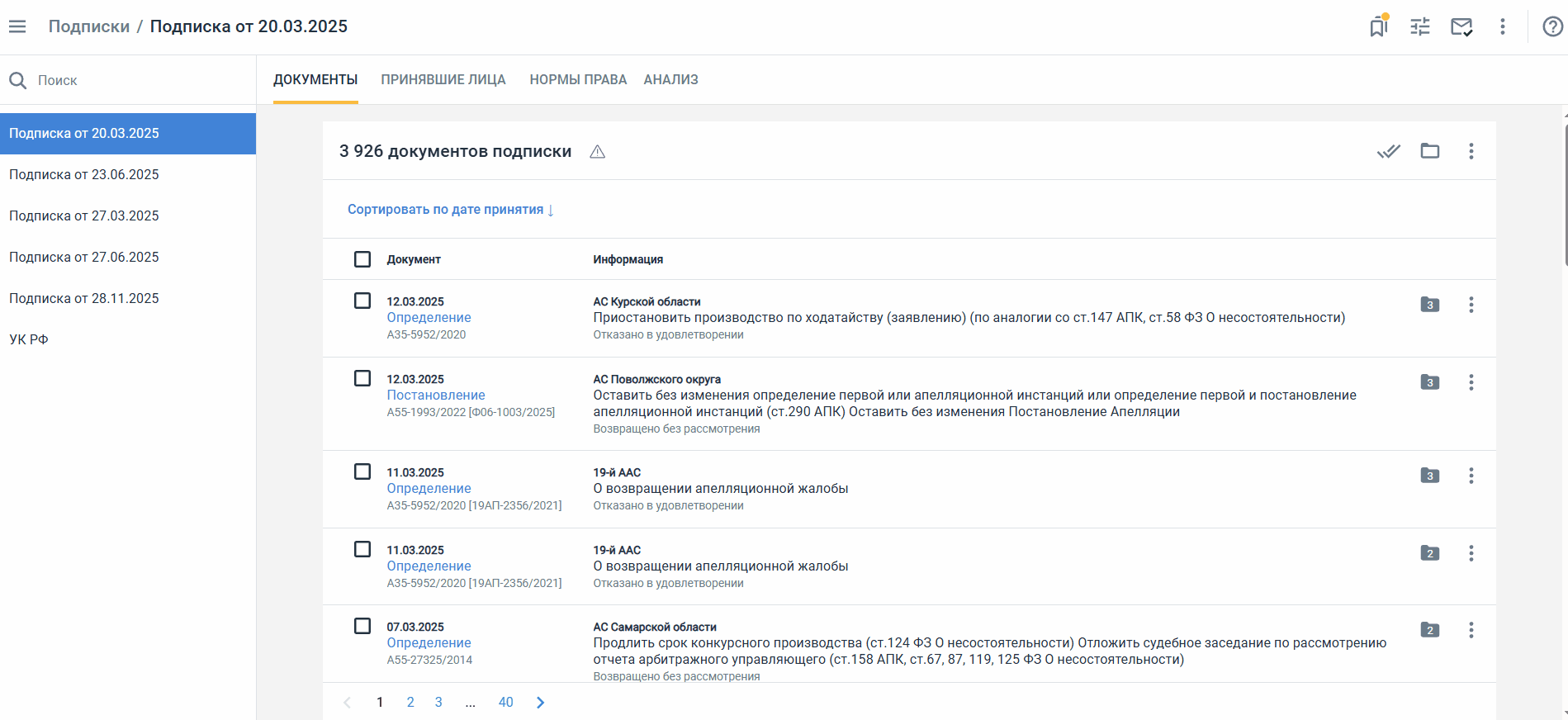1568x720 pixels.
Task: Select checkbox for АС Самарской области document
Action: point(362,626)
